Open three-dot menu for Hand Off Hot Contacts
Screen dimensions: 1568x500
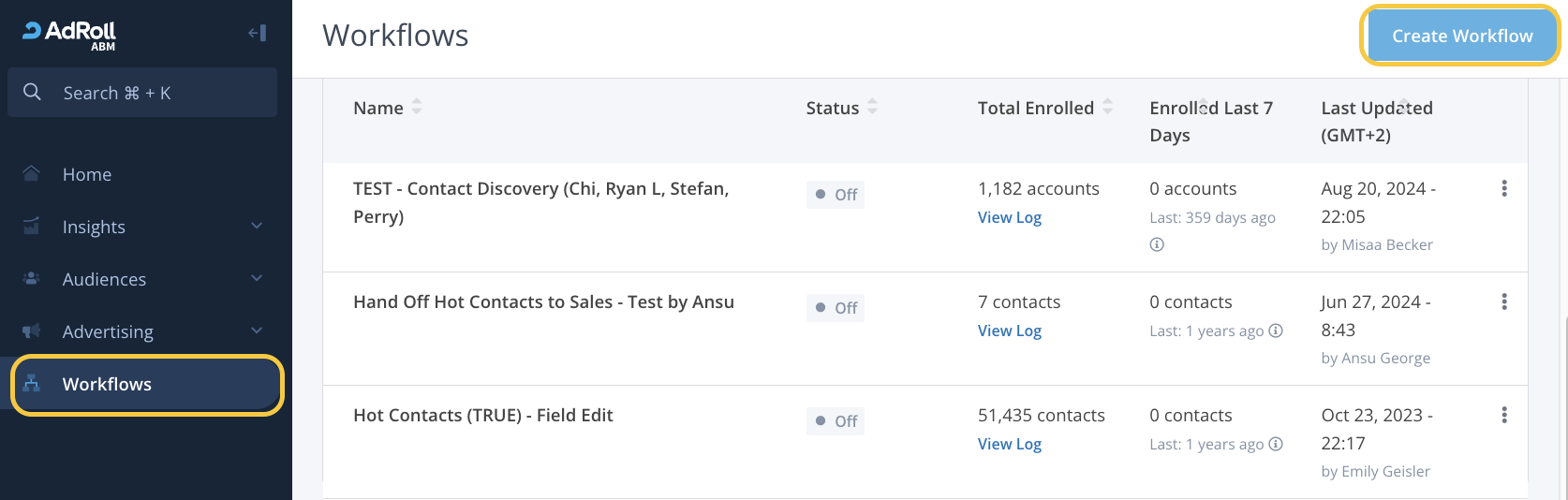click(1503, 301)
